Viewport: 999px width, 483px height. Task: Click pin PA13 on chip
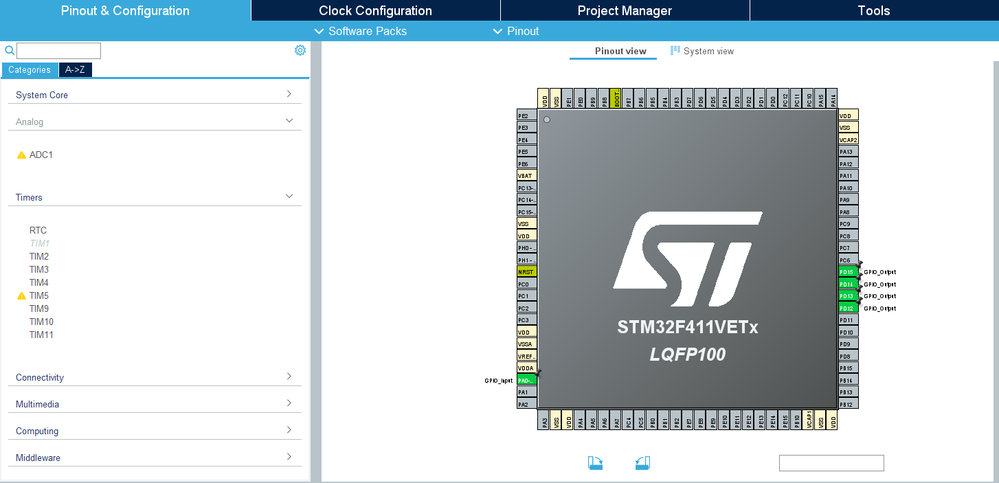pyautogui.click(x=848, y=152)
